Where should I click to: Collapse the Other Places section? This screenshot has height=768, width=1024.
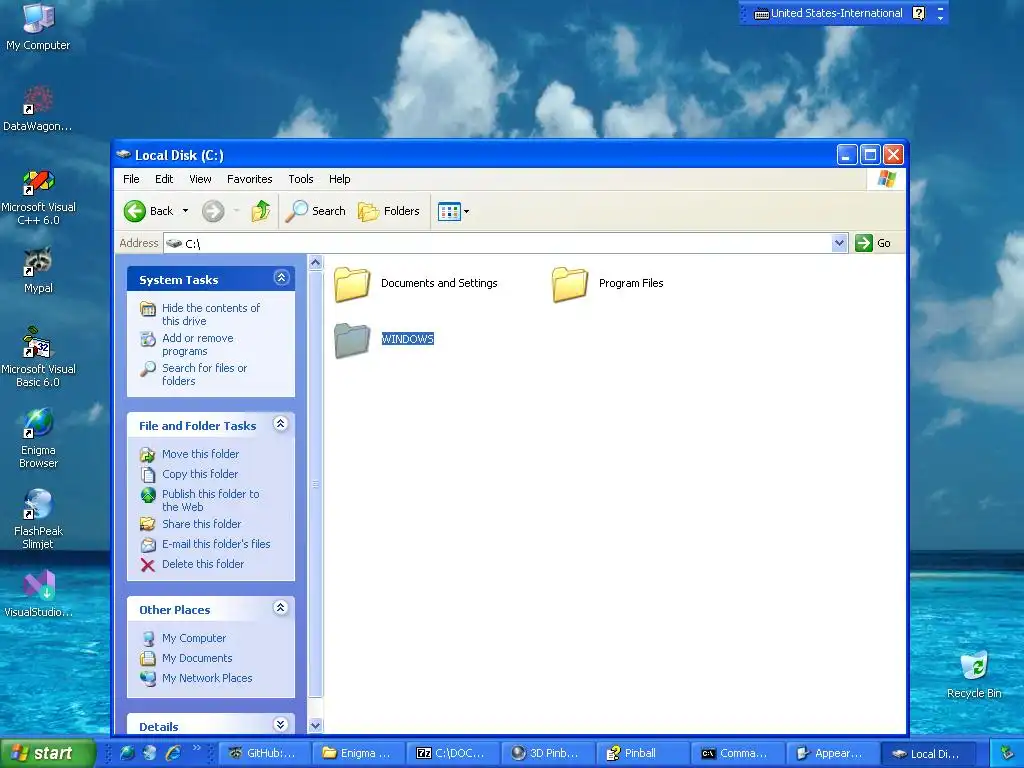click(281, 608)
